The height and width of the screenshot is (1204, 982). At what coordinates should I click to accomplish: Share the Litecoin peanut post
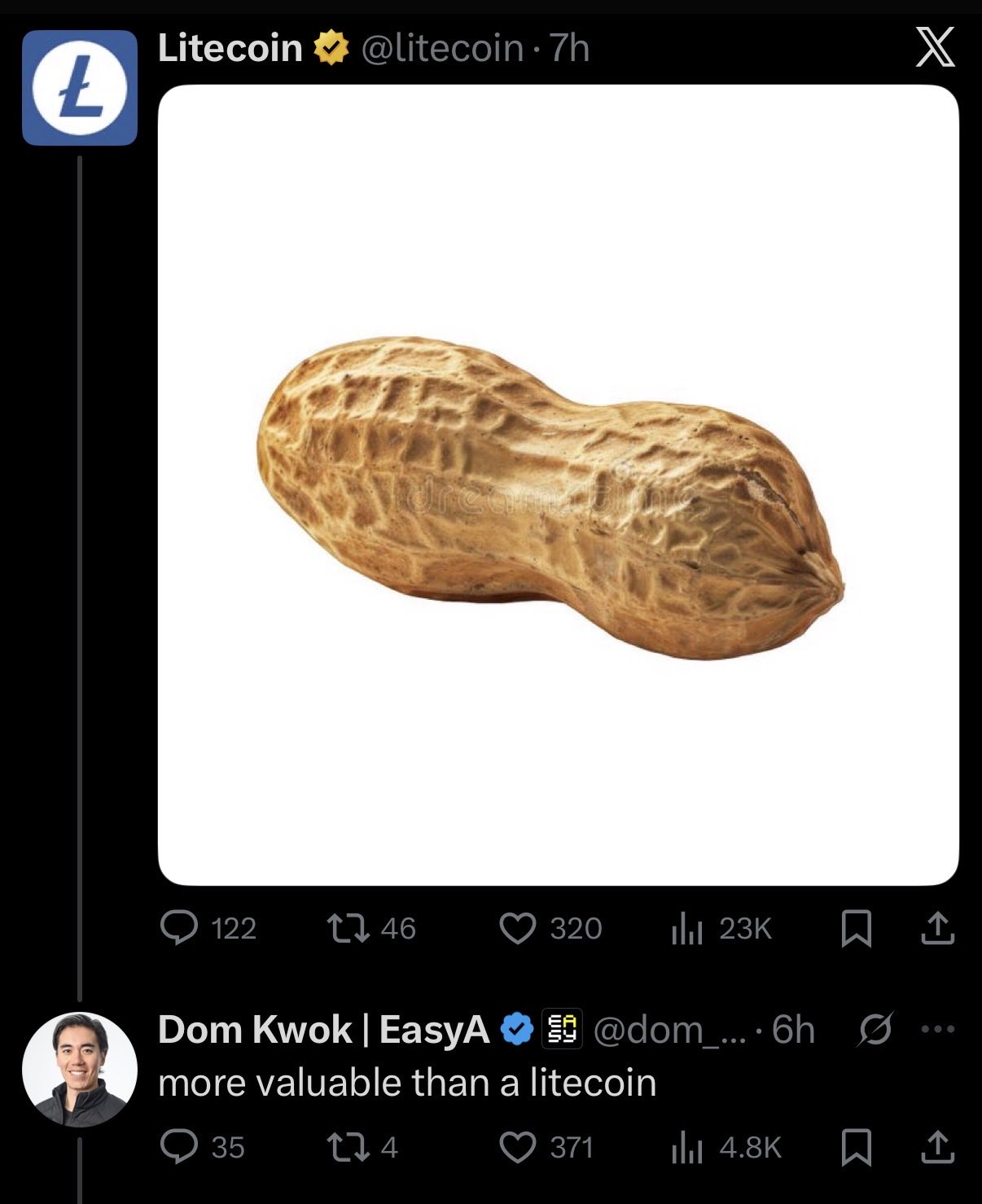[x=937, y=928]
